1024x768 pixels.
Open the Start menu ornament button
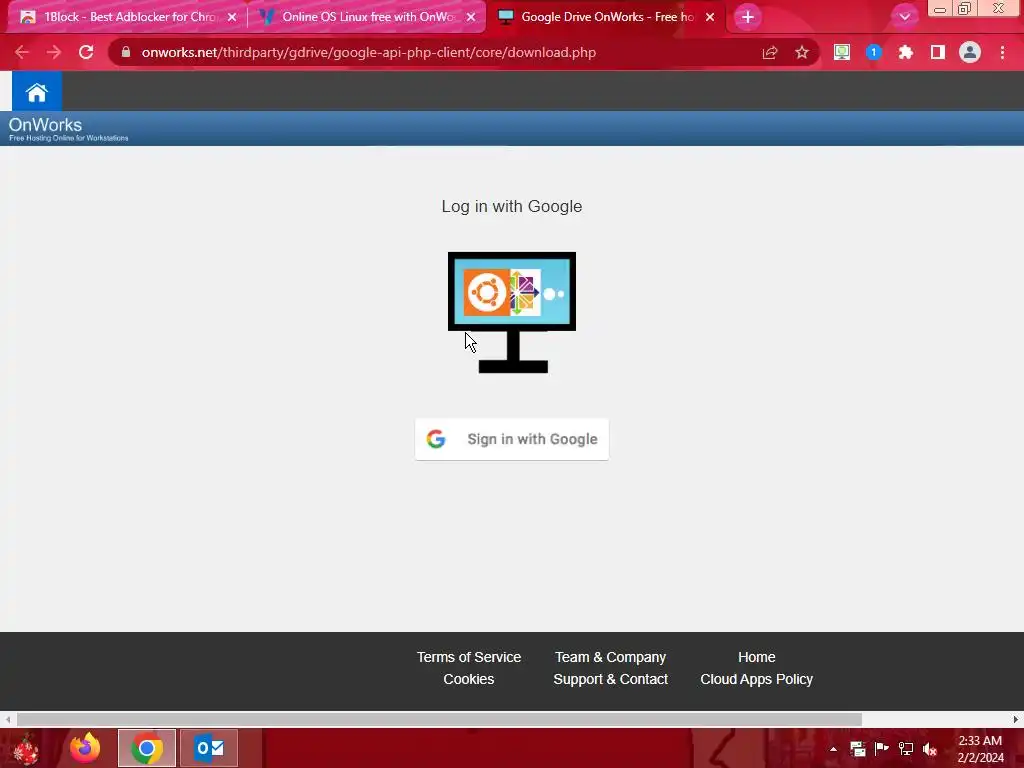26,748
